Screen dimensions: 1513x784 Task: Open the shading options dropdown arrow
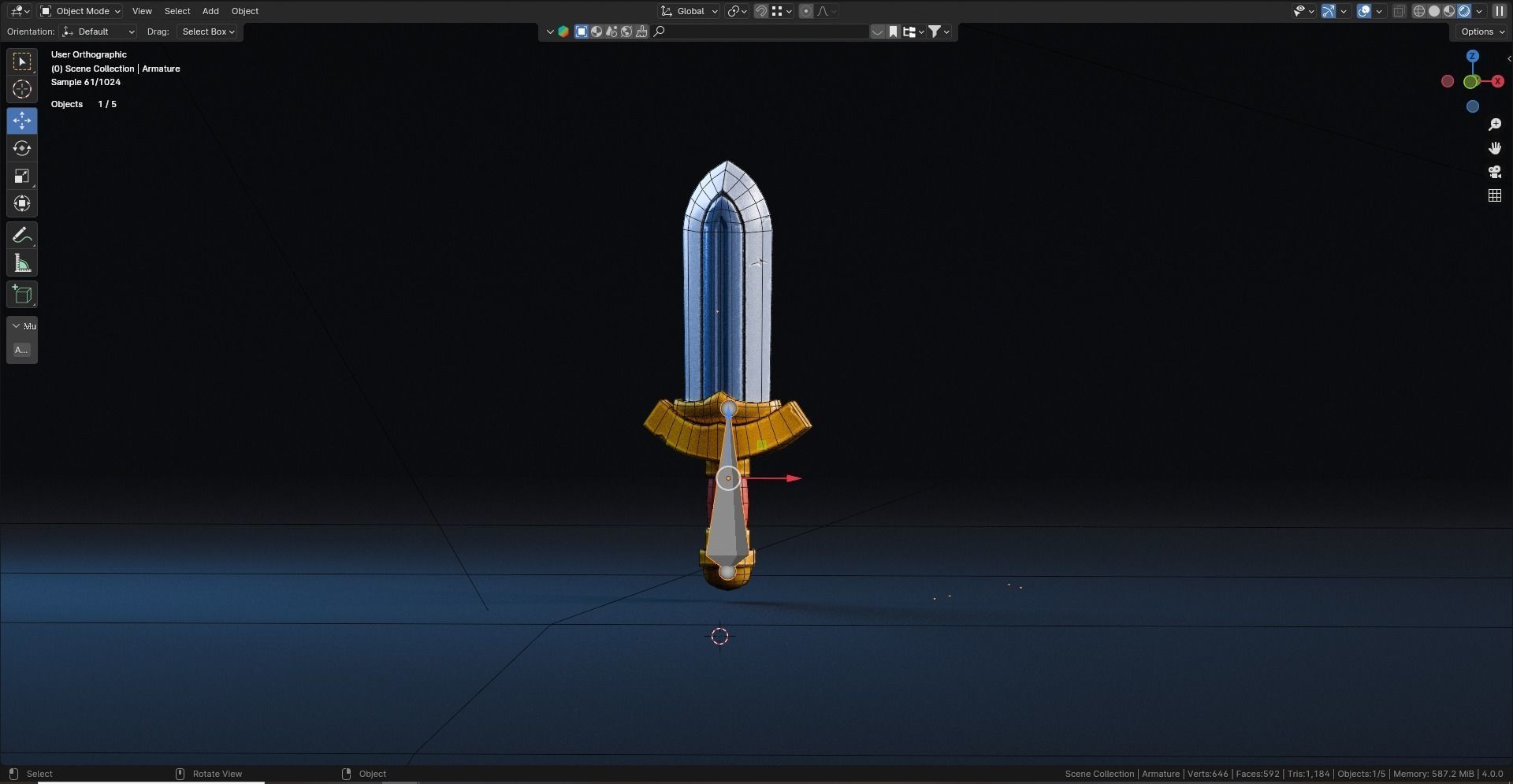(x=1479, y=11)
